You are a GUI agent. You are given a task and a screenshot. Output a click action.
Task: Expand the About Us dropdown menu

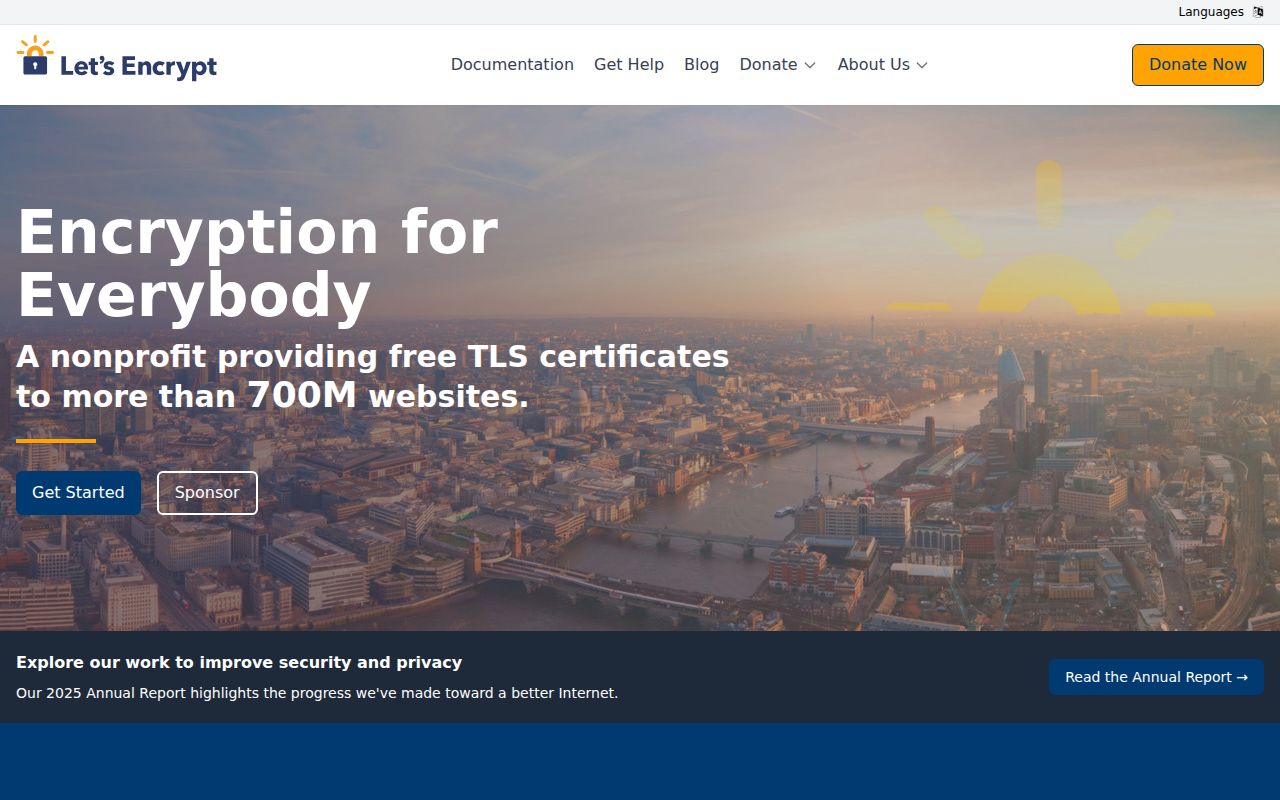(x=881, y=64)
